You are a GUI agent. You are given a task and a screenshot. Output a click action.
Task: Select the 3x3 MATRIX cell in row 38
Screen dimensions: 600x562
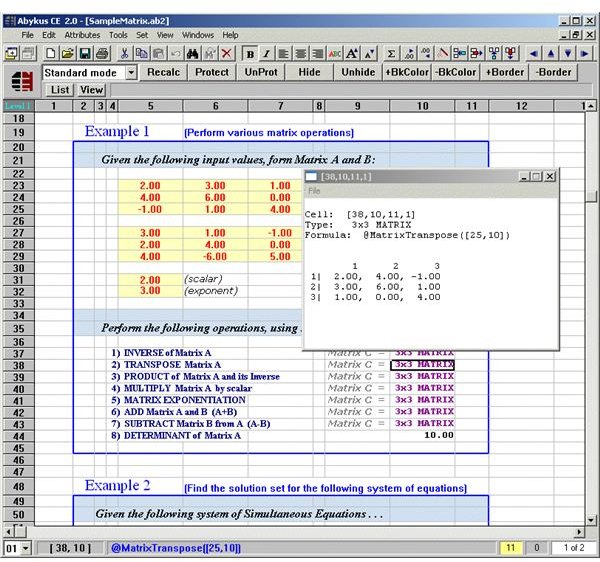click(422, 365)
